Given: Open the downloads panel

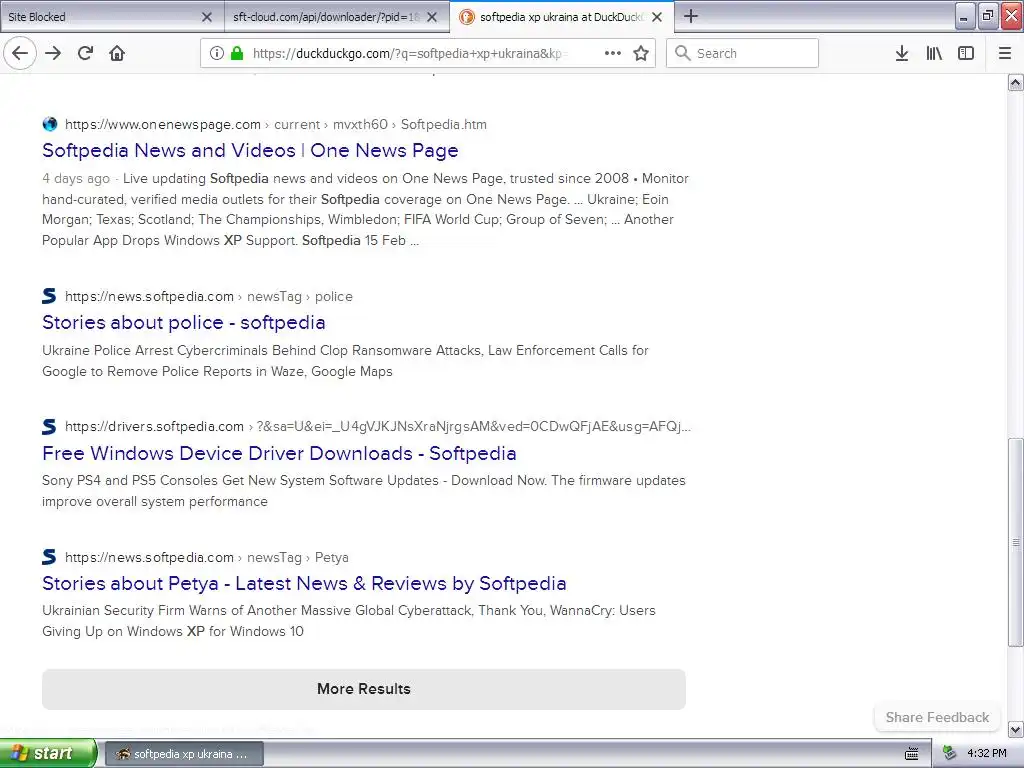Looking at the screenshot, I should tap(902, 53).
